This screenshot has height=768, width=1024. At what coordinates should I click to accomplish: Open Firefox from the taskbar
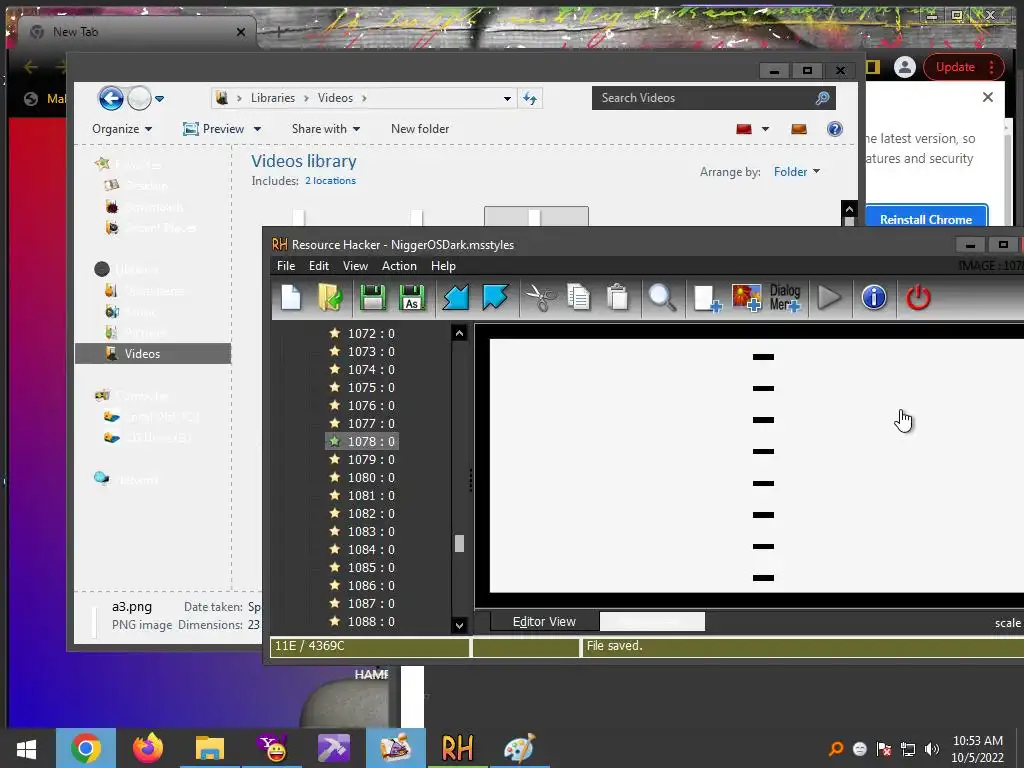148,748
